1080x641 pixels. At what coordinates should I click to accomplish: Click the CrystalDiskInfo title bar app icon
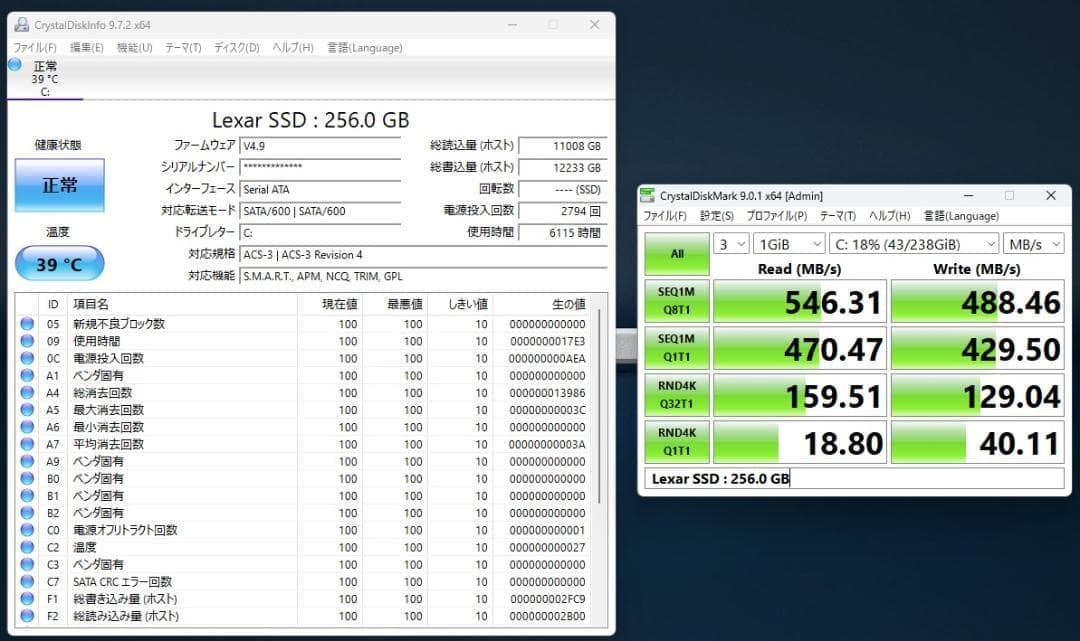[21, 24]
